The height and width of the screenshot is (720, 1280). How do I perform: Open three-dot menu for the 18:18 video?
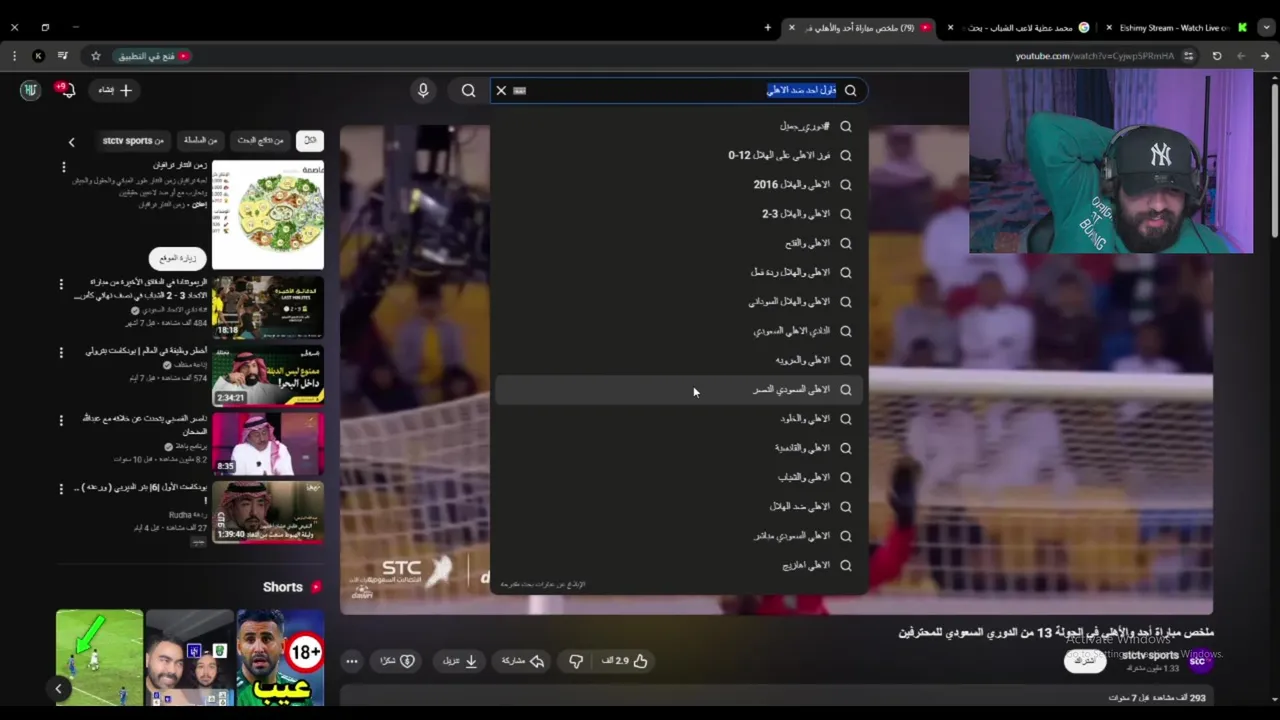click(61, 285)
